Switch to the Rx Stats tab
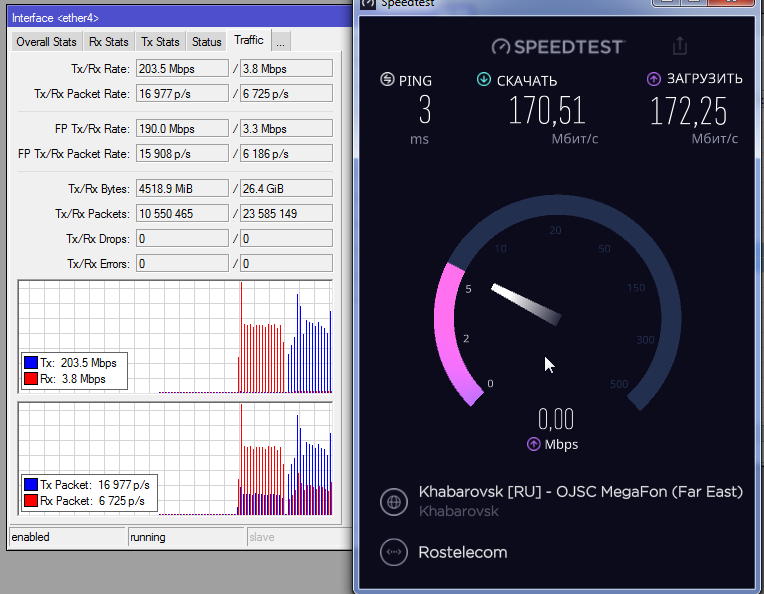 pos(109,42)
